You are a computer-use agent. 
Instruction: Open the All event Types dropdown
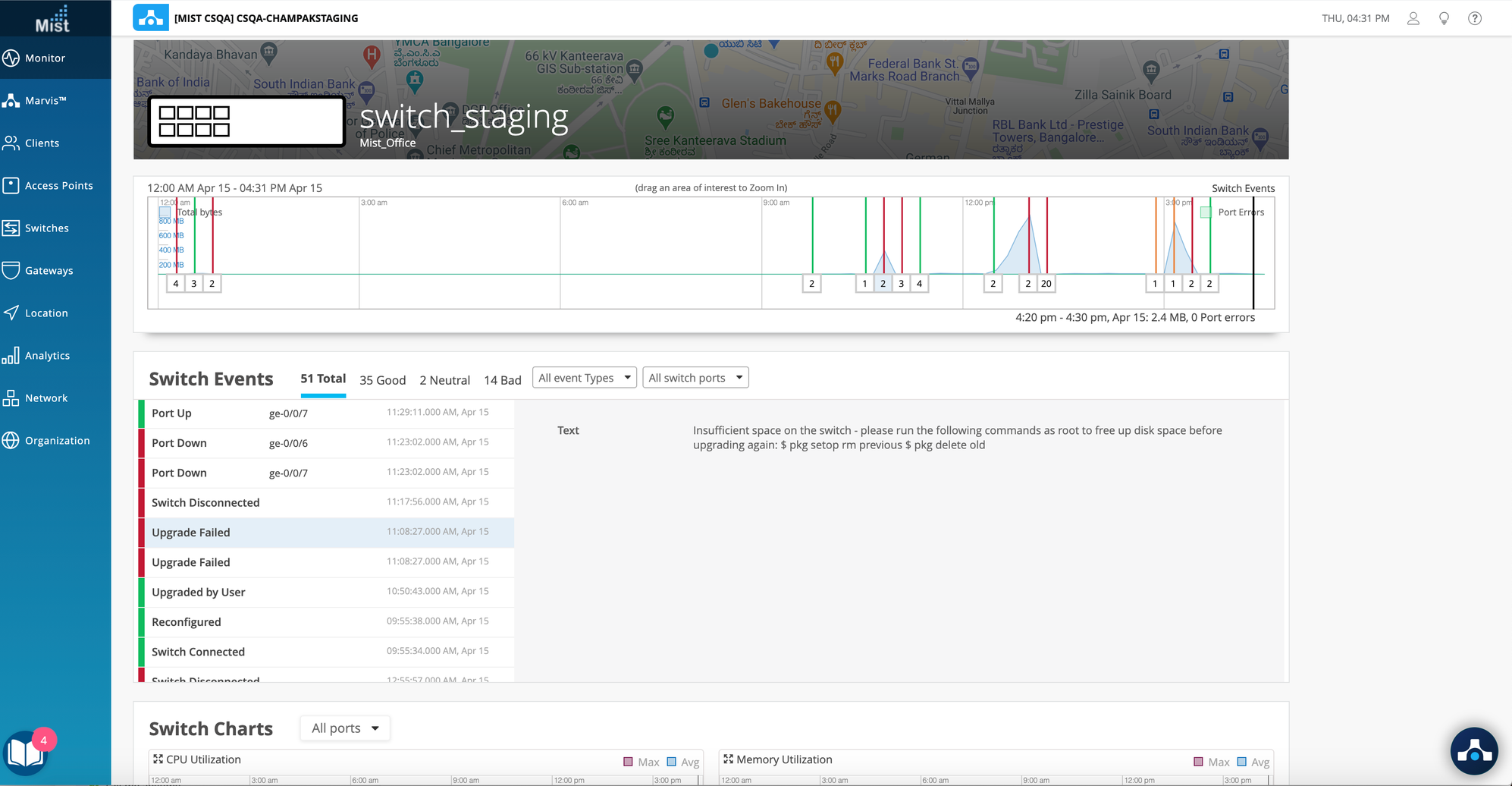(x=584, y=378)
